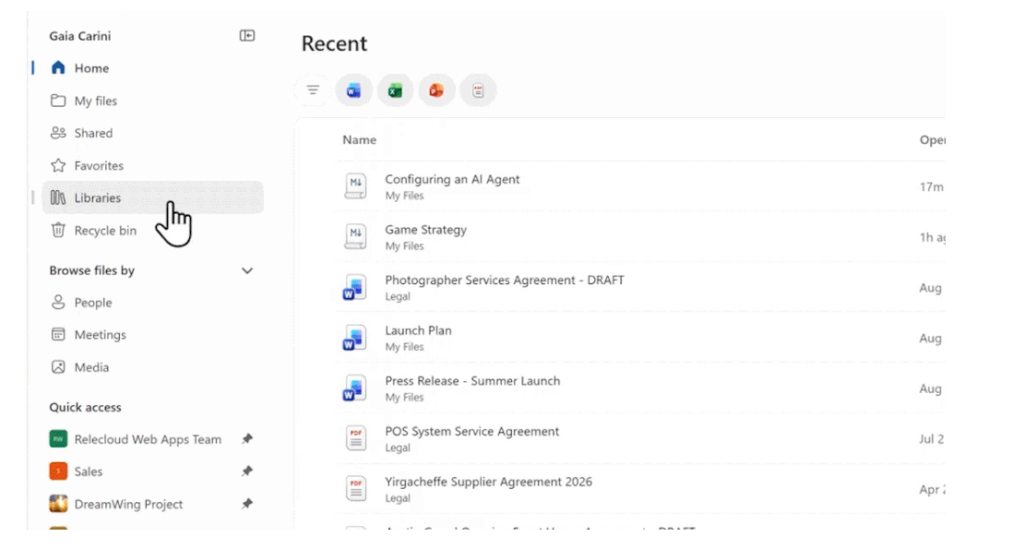The width and height of the screenshot is (1024, 549).
Task: Click markdown icon for Game Strategy
Action: point(355,237)
